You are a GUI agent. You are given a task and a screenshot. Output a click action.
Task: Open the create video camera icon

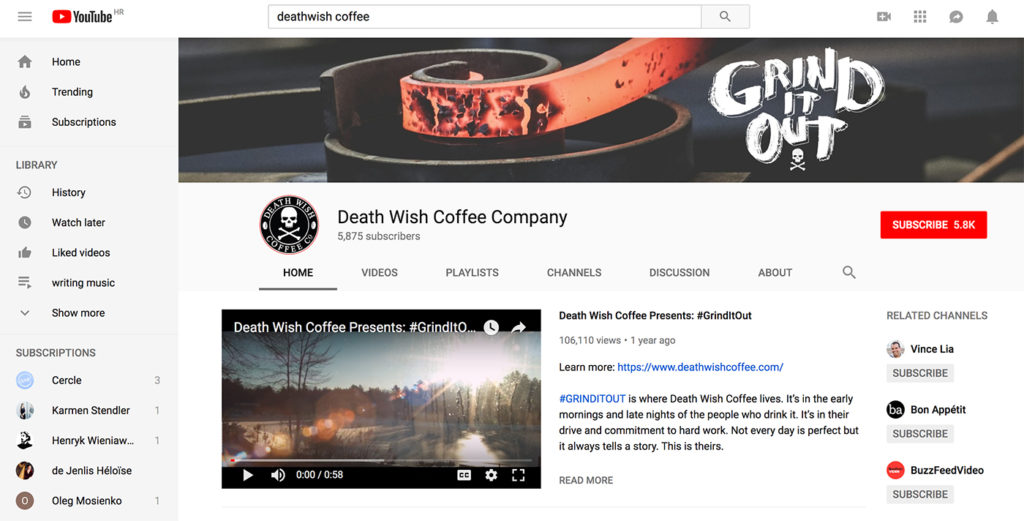[x=884, y=17]
